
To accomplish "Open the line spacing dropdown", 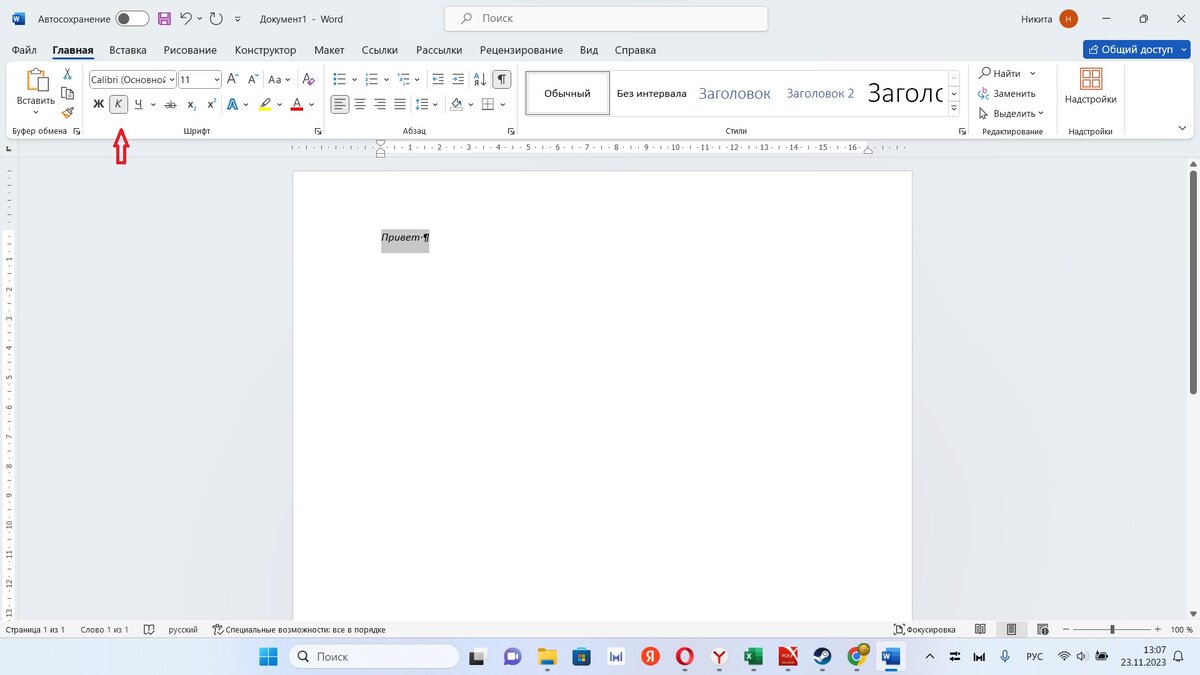I will click(x=426, y=104).
